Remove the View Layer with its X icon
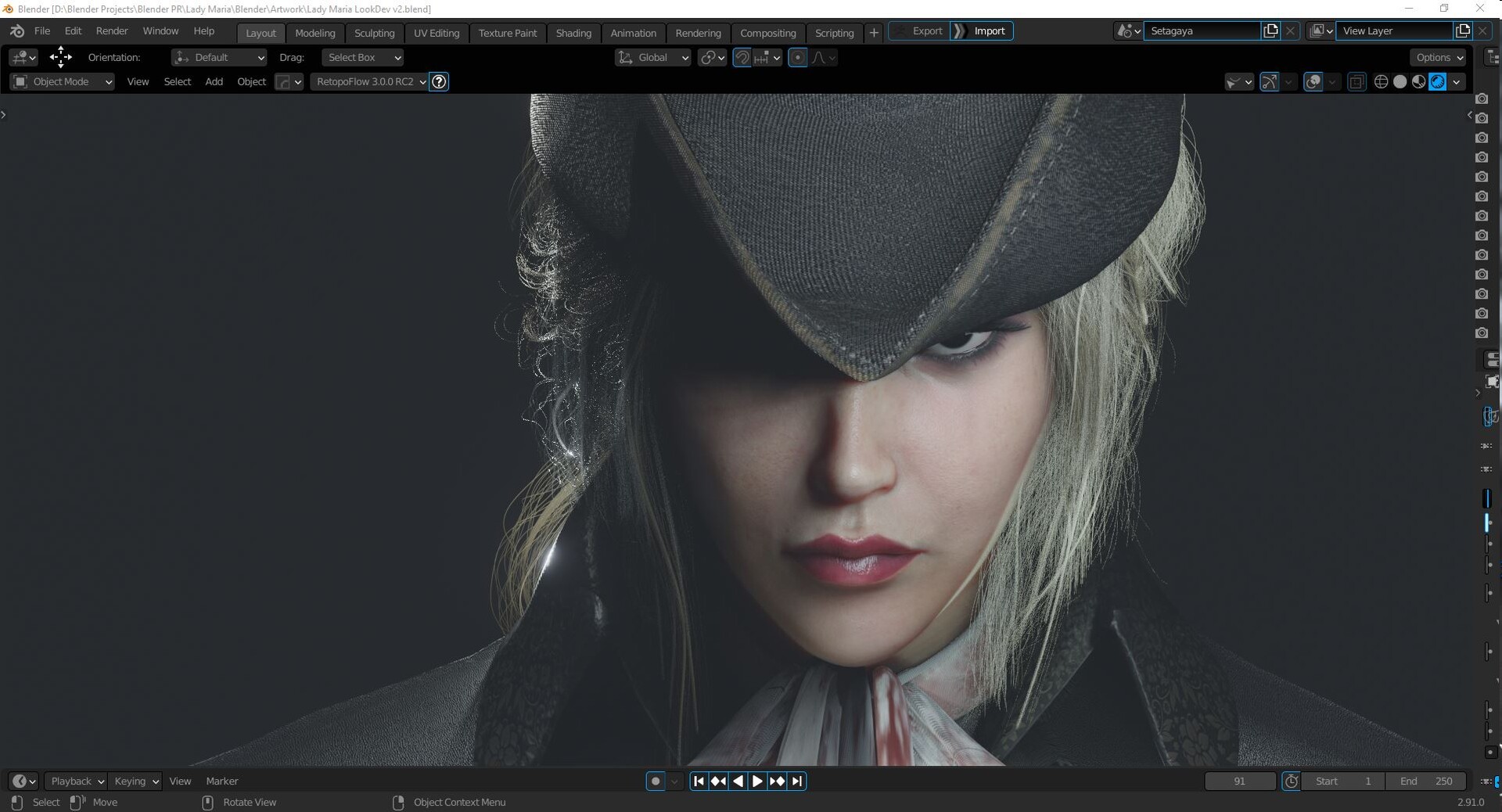The width and height of the screenshot is (1502, 812). [x=1483, y=31]
